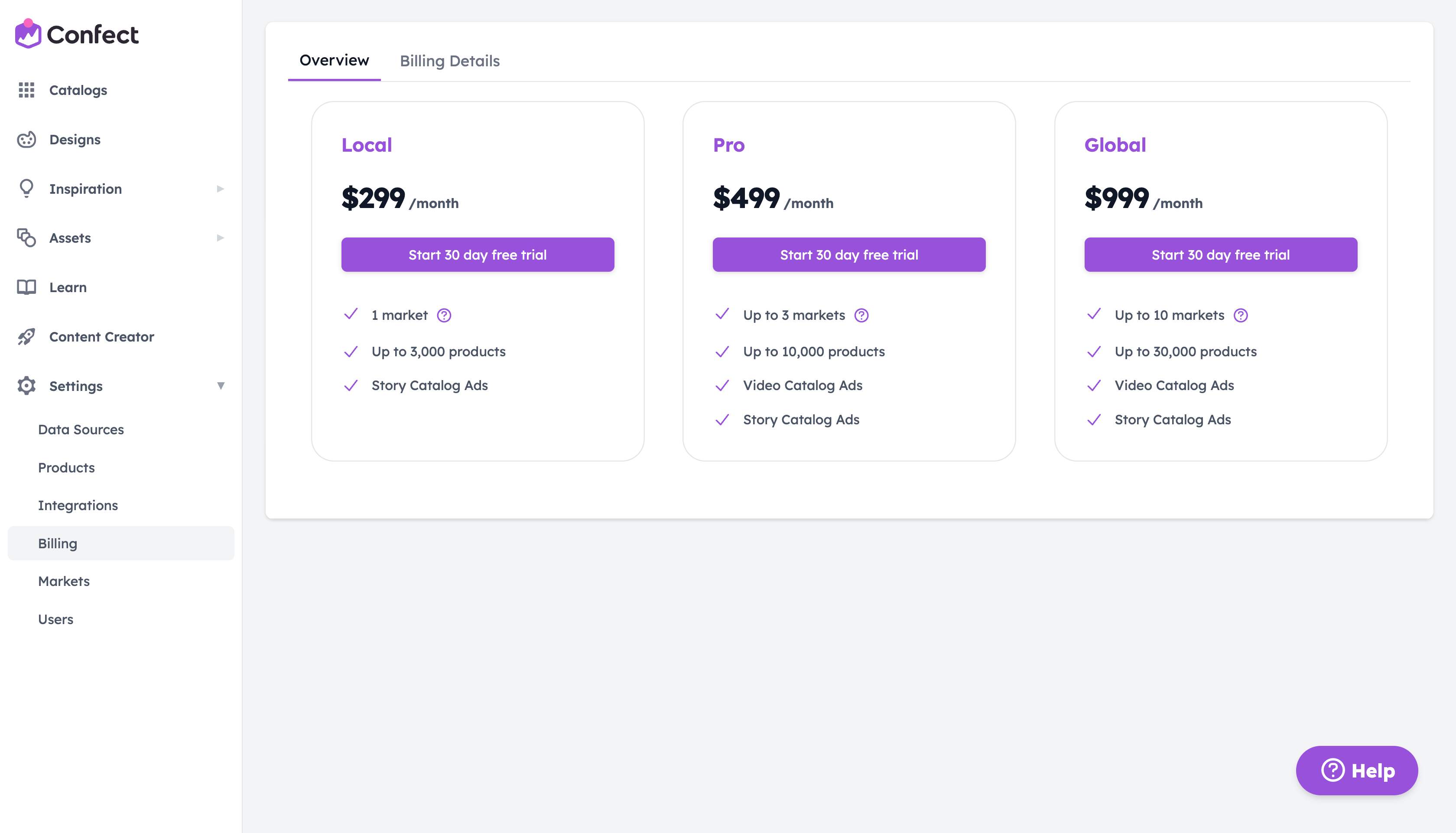Start the Local plan free trial
The height and width of the screenshot is (833, 1456).
[x=478, y=254]
